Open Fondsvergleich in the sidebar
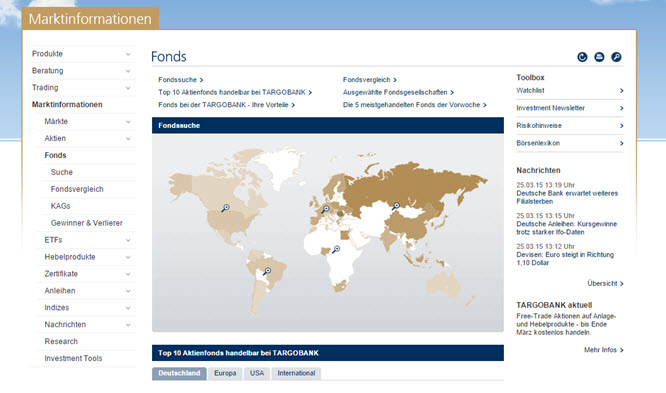 pos(77,189)
